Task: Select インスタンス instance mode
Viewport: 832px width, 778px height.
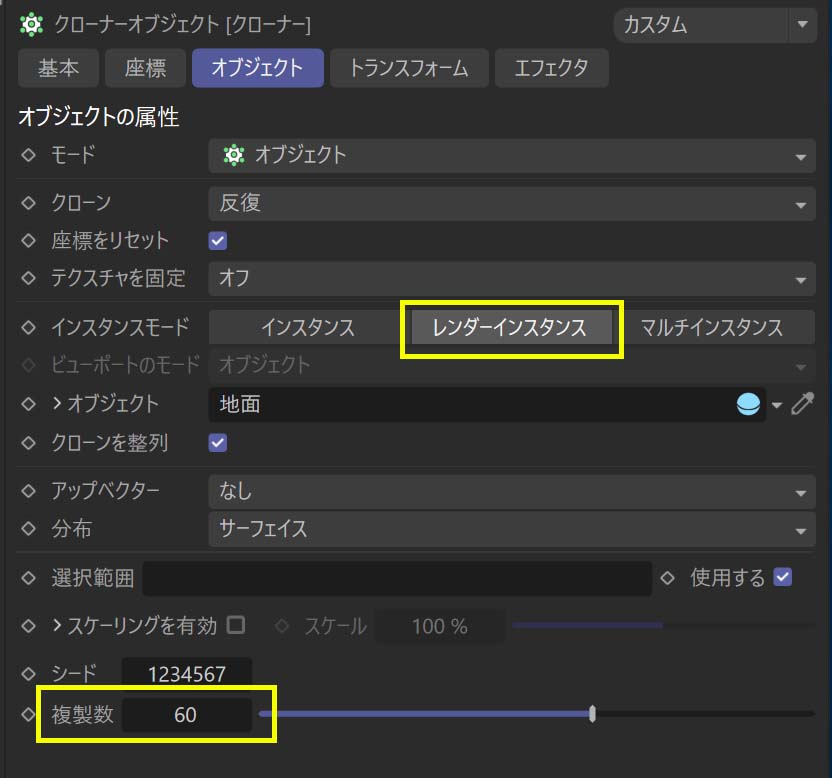Action: tap(308, 327)
